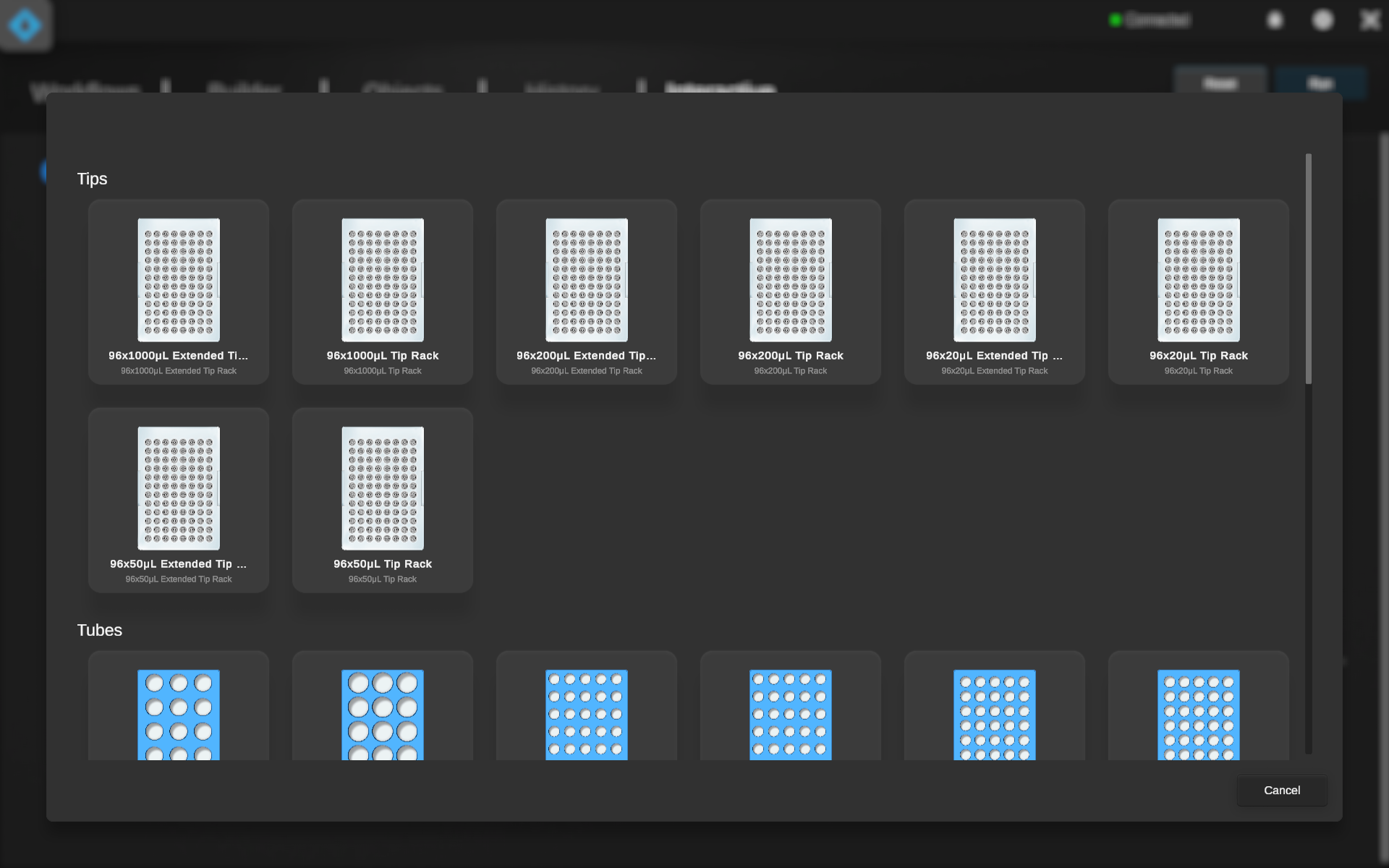Click the truncated title "96x20µL Extended Tip ..."
Viewport: 1389px width, 868px height.
click(x=995, y=356)
